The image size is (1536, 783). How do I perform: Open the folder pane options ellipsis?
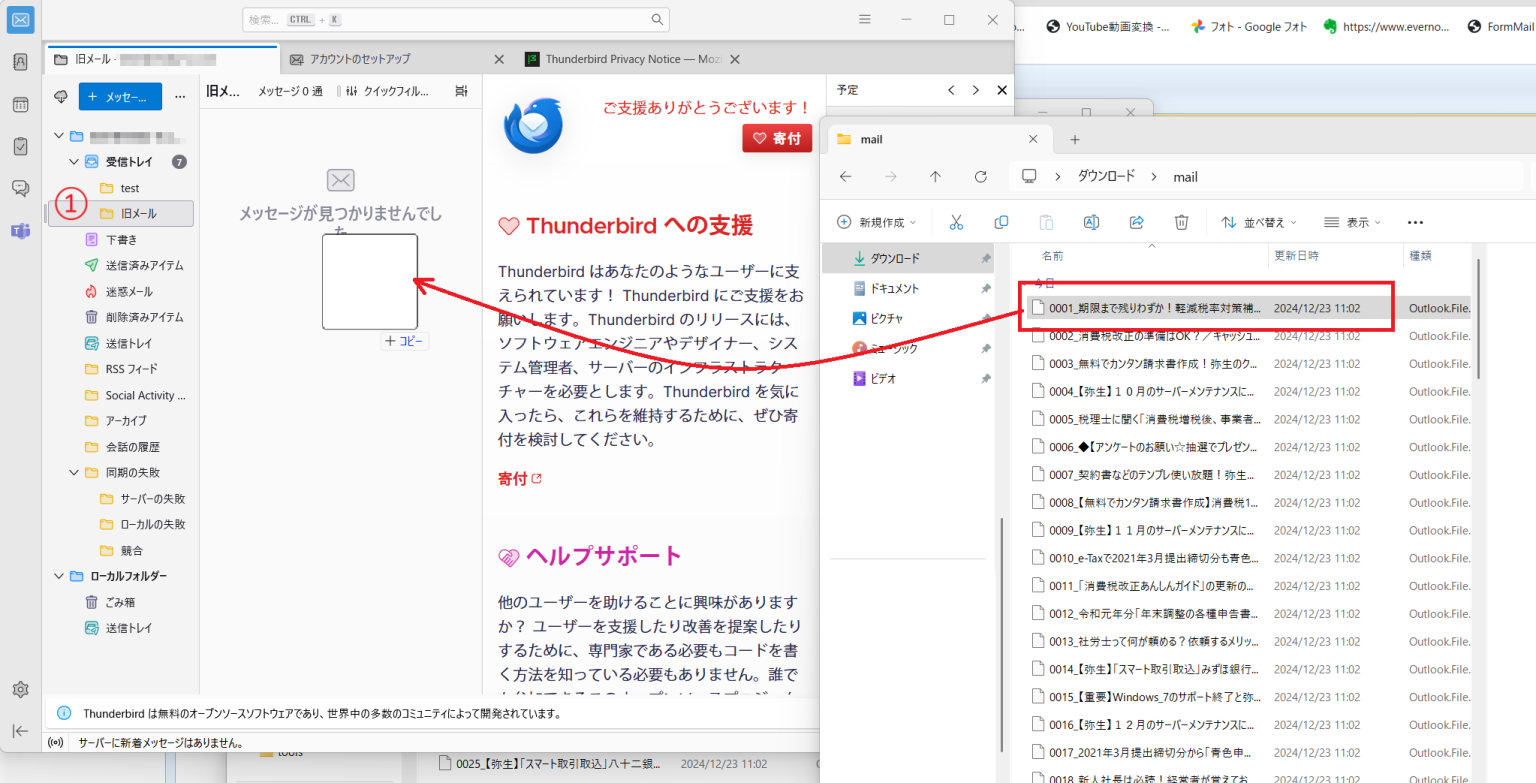click(x=180, y=97)
